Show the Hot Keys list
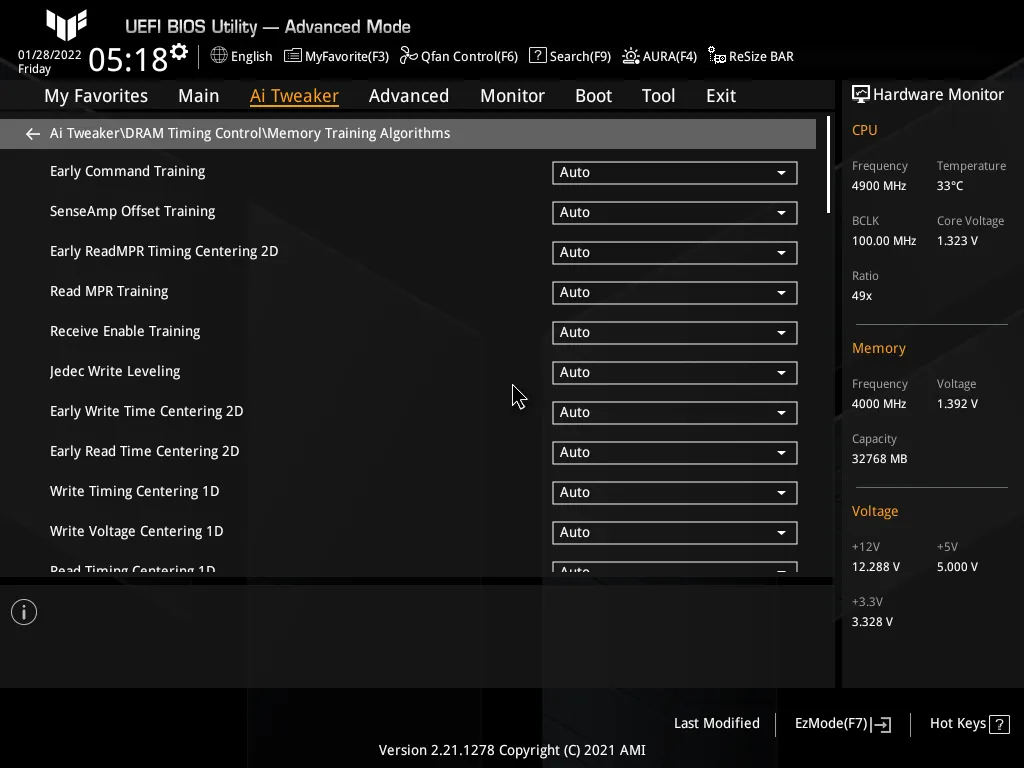The width and height of the screenshot is (1024, 768). point(958,724)
